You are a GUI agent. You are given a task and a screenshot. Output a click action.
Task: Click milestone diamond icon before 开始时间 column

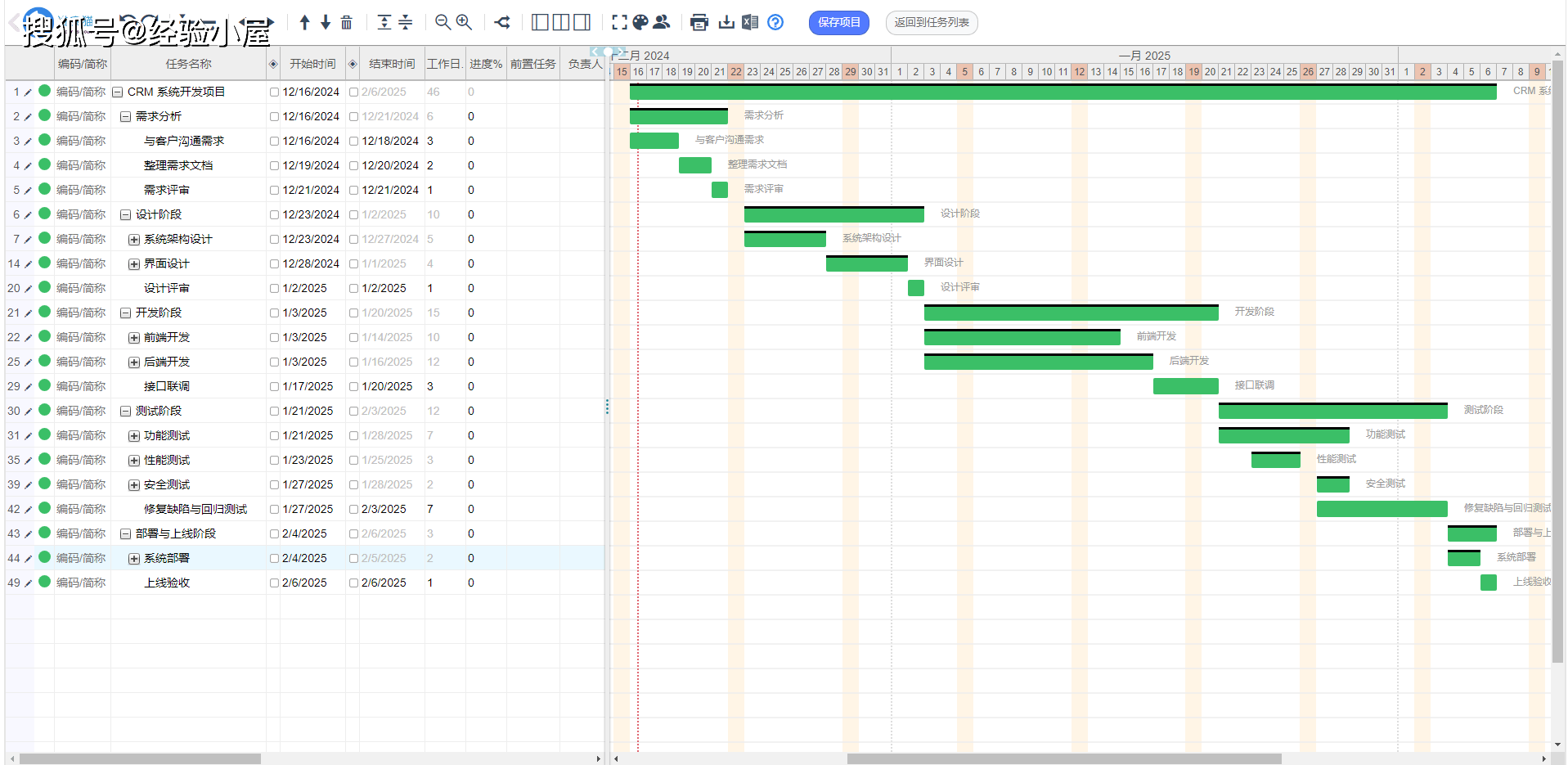pos(273,64)
